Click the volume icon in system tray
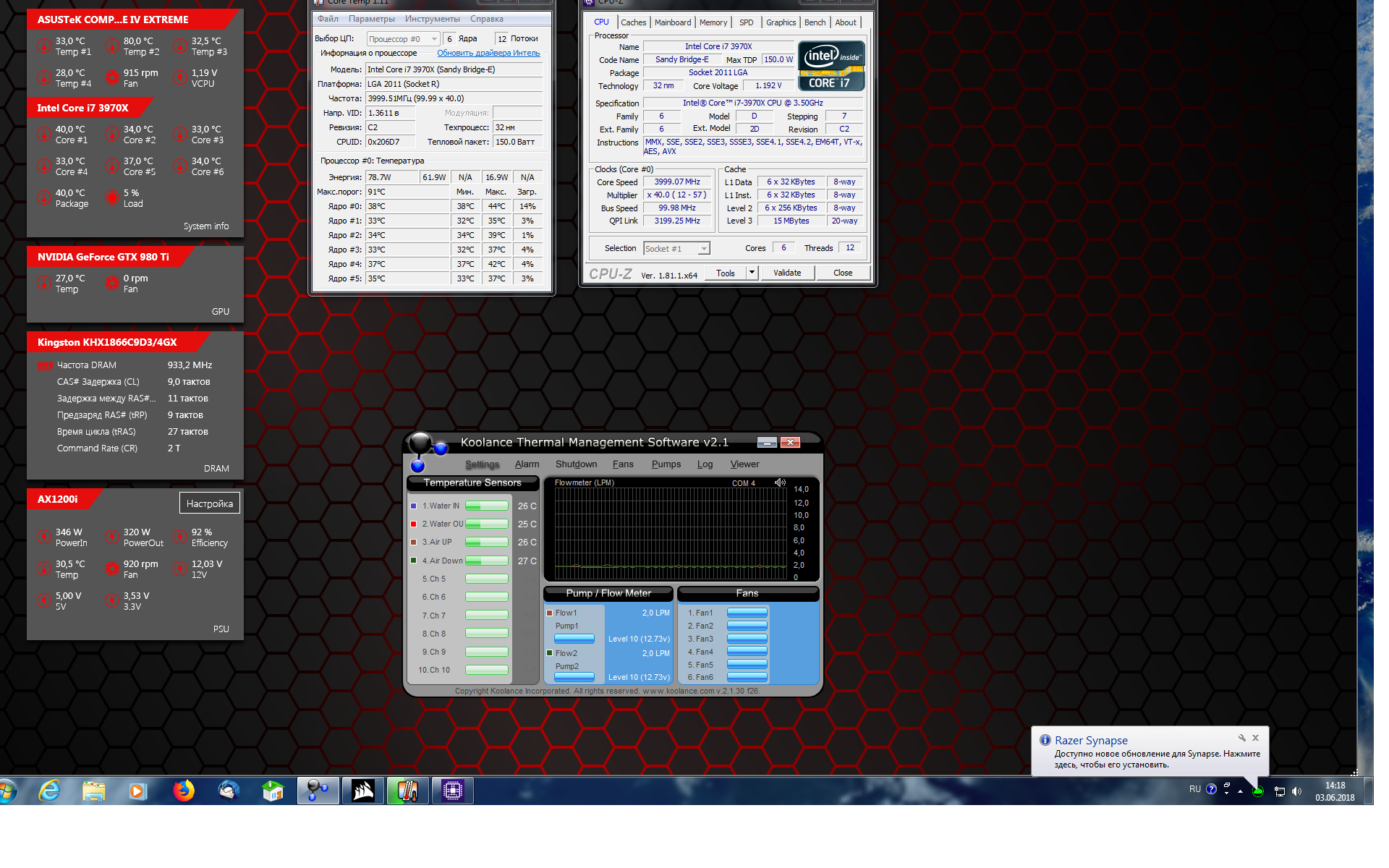The height and width of the screenshot is (868, 1389). pos(1296,791)
